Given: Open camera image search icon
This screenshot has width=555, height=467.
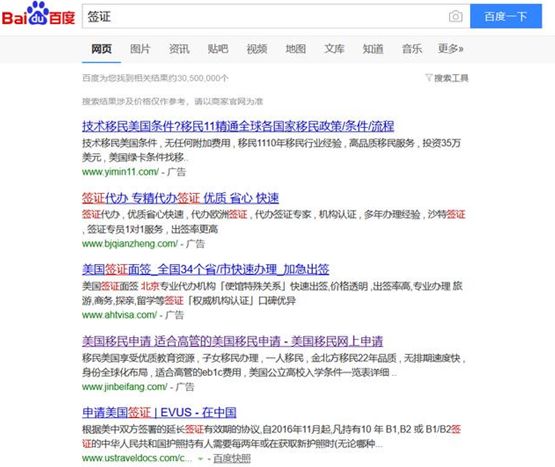Looking at the screenshot, I should click(x=456, y=16).
